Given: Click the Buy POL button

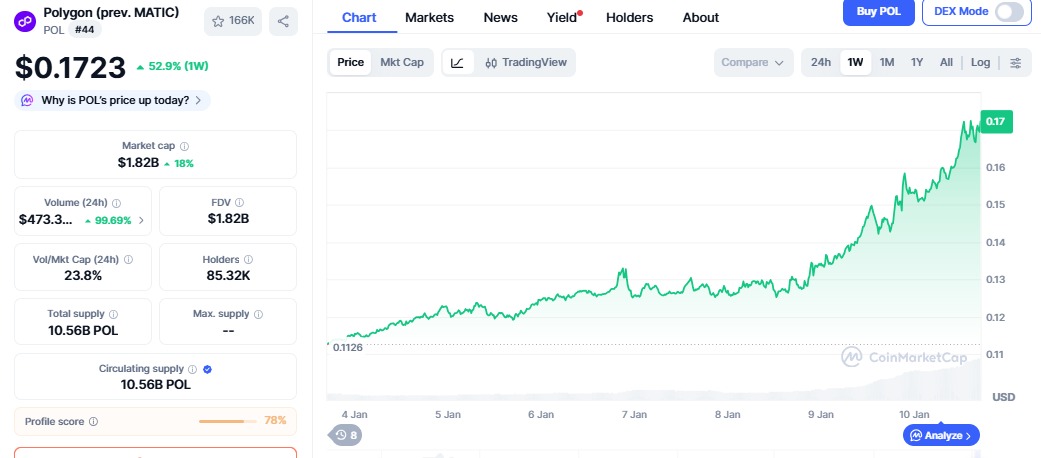Looking at the screenshot, I should point(879,11).
